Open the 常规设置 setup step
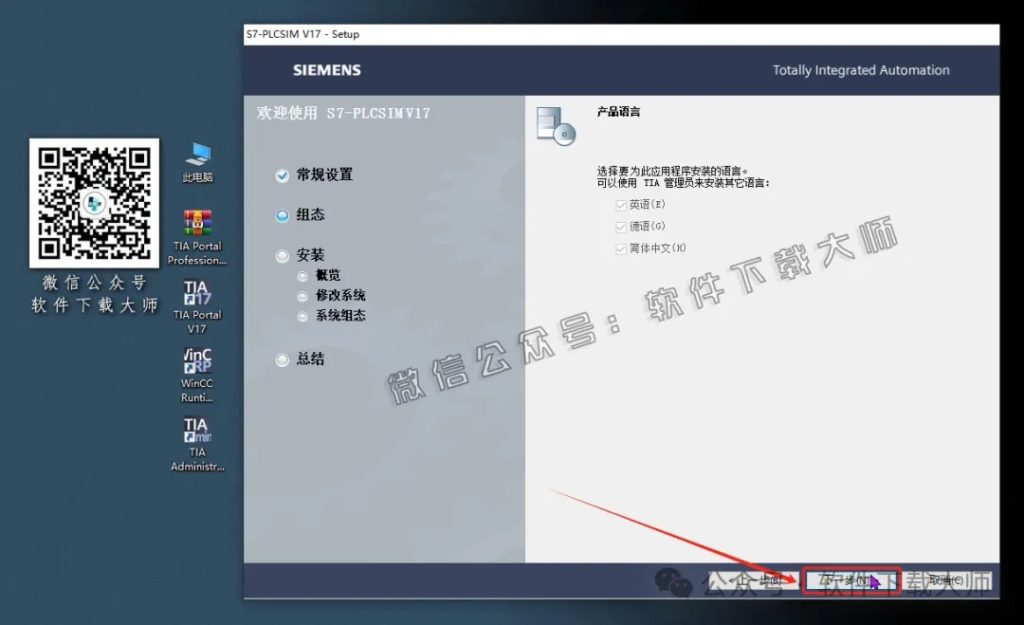 [x=324, y=173]
